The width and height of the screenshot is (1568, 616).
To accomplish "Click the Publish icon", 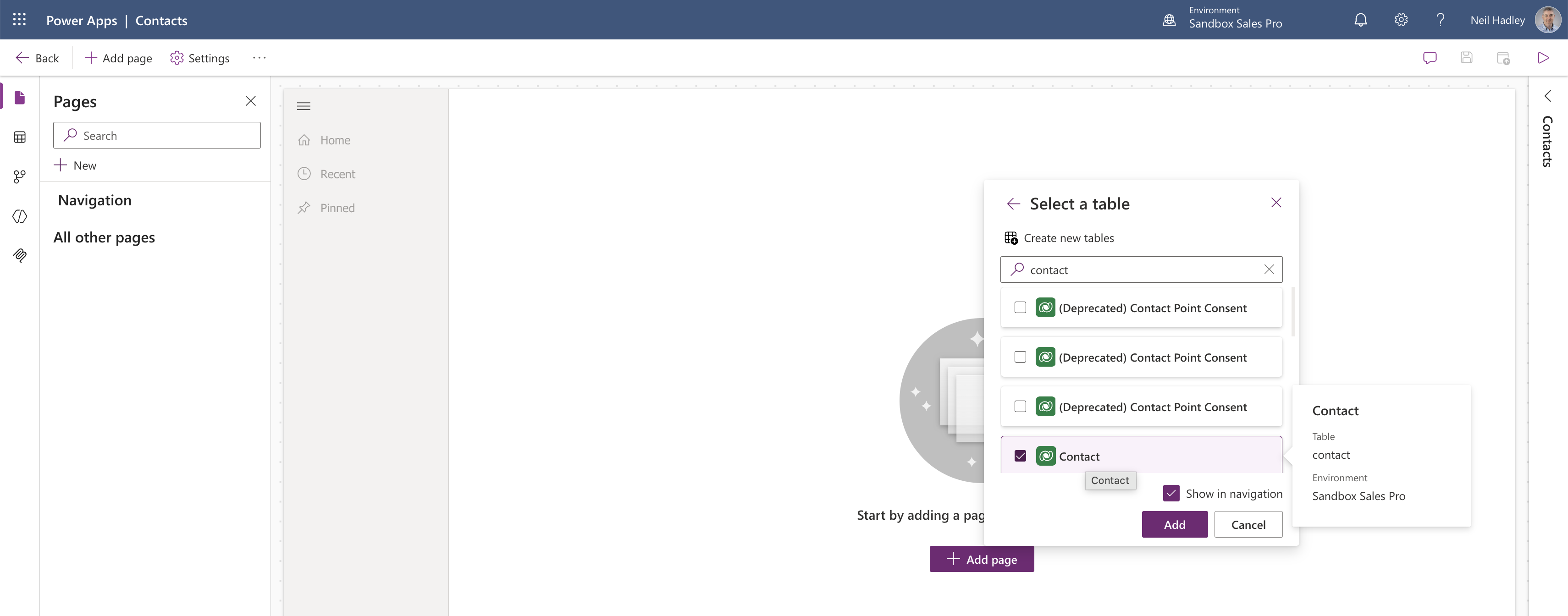I will click(x=1503, y=58).
